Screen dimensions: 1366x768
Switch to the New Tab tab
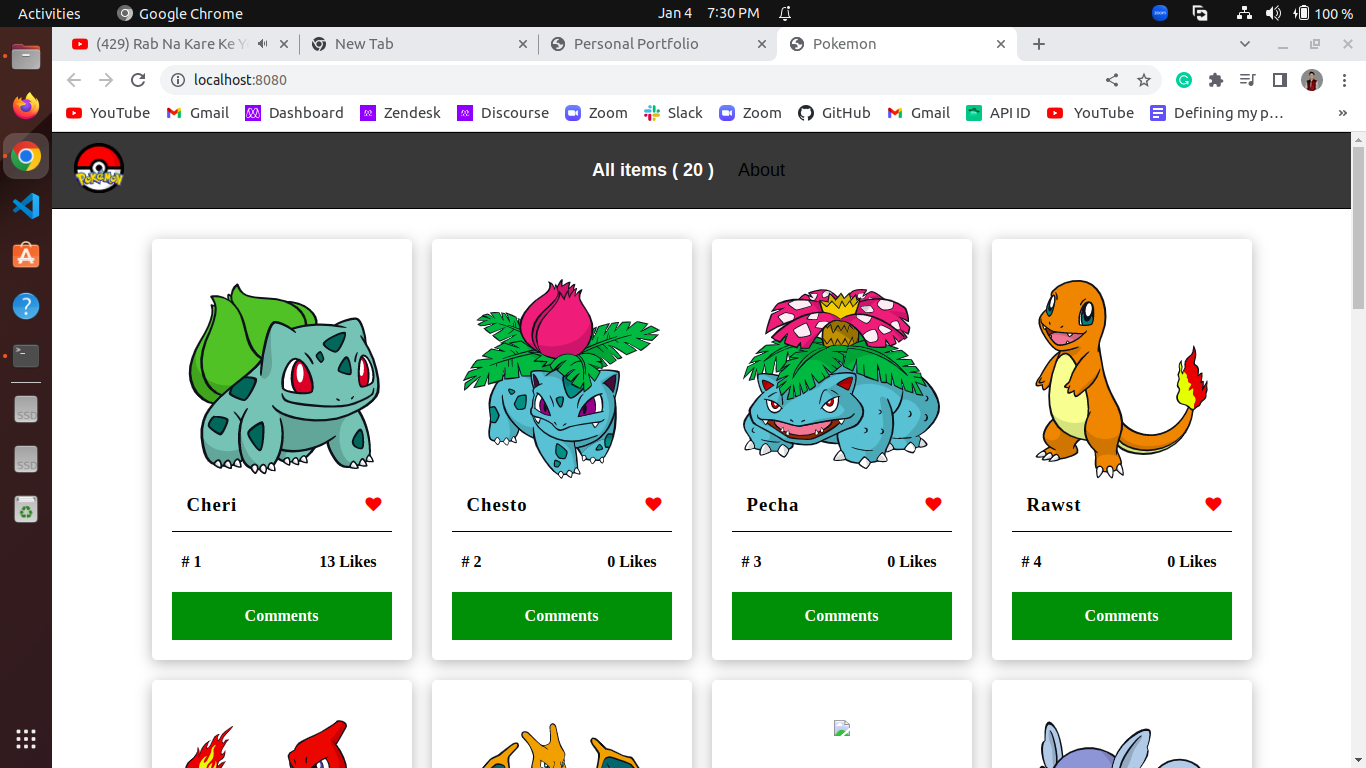tap(420, 44)
